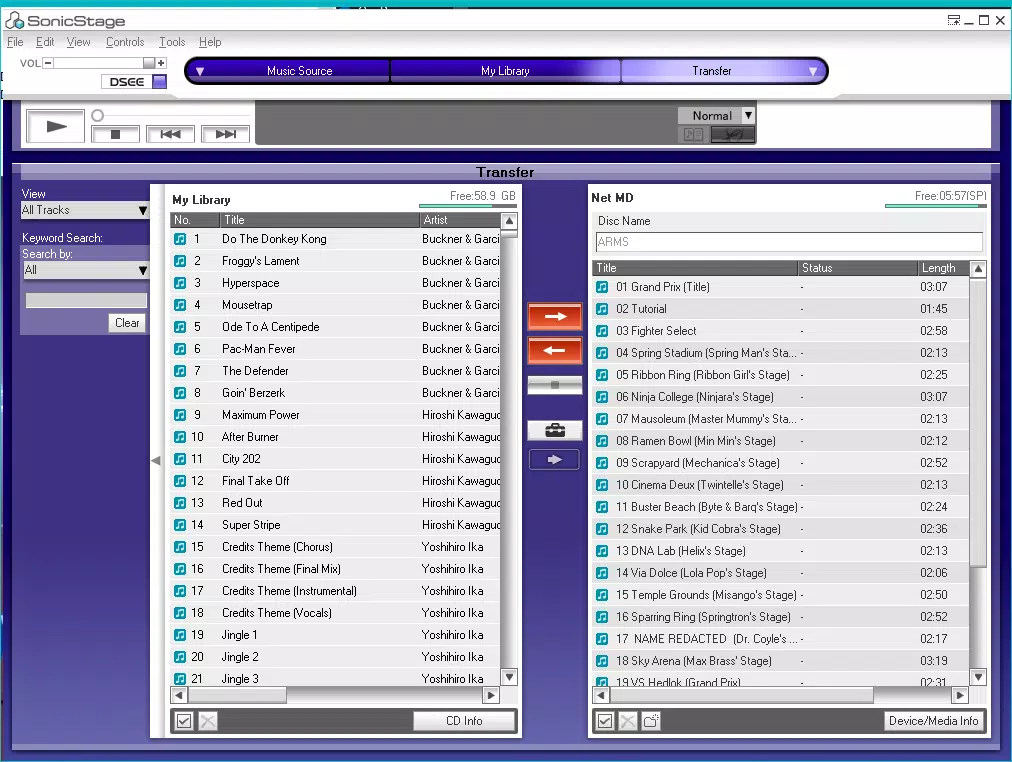The width and height of the screenshot is (1012, 762).
Task: Stop playback with the stop button
Action: pyautogui.click(x=116, y=134)
